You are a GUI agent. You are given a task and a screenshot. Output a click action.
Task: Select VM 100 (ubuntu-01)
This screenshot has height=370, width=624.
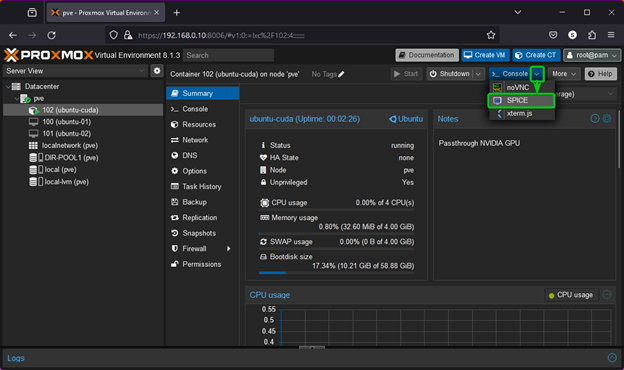click(x=83, y=122)
